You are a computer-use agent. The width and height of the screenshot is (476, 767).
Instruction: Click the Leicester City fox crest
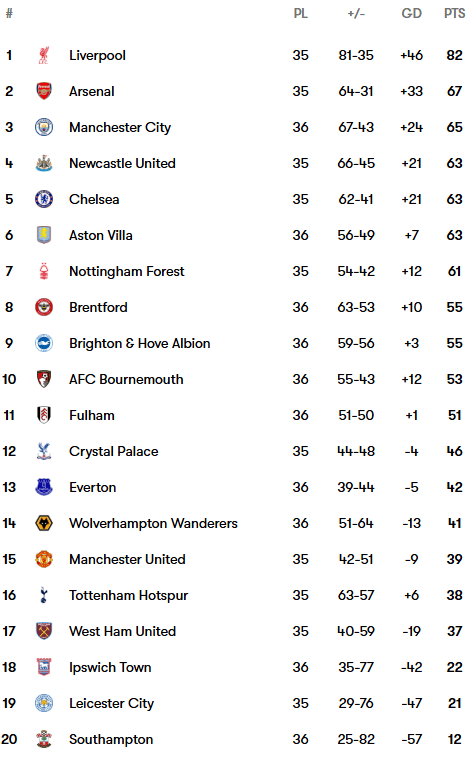(x=44, y=703)
